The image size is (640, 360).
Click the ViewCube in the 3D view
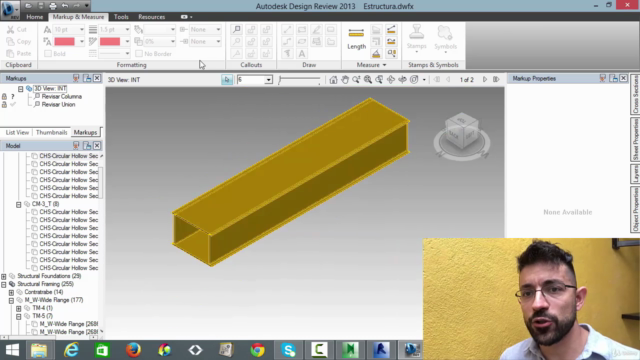[x=462, y=131]
